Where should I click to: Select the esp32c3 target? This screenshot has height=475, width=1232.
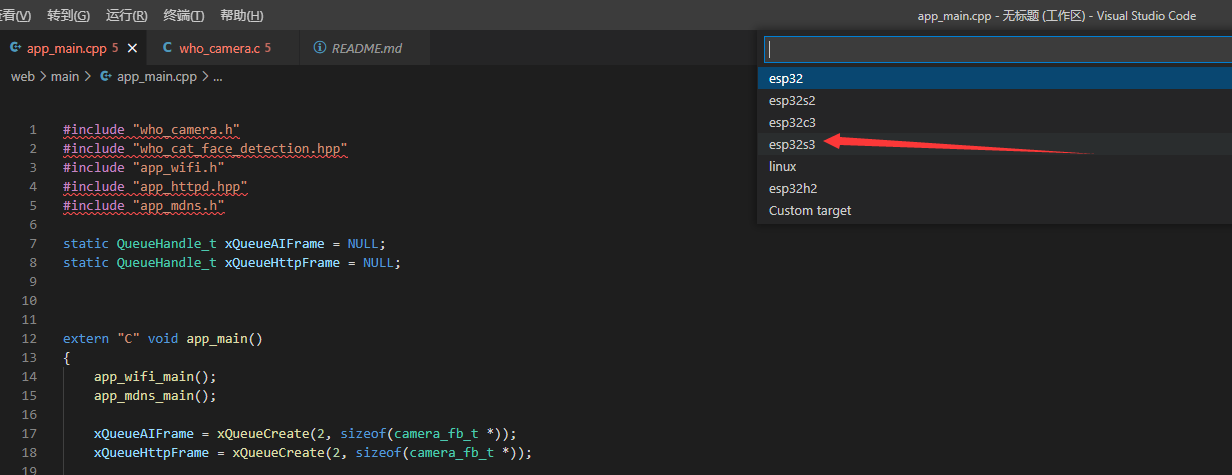coord(994,122)
